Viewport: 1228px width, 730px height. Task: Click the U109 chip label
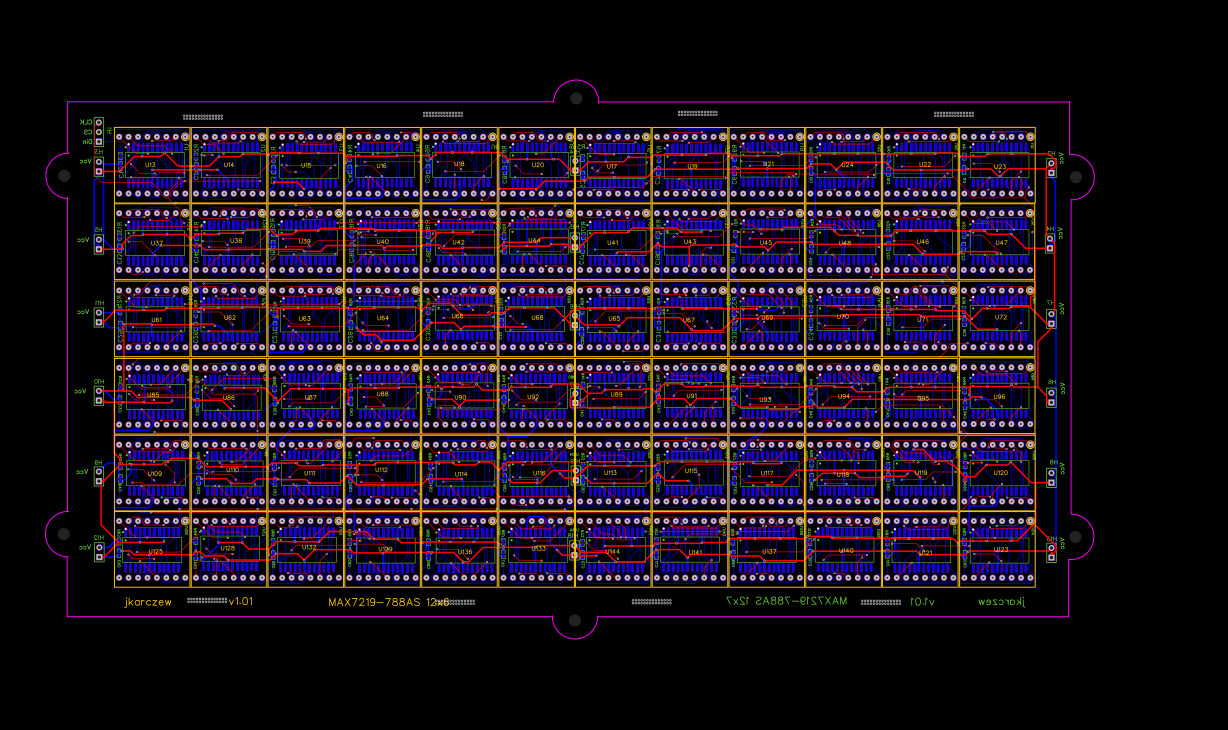coord(155,474)
